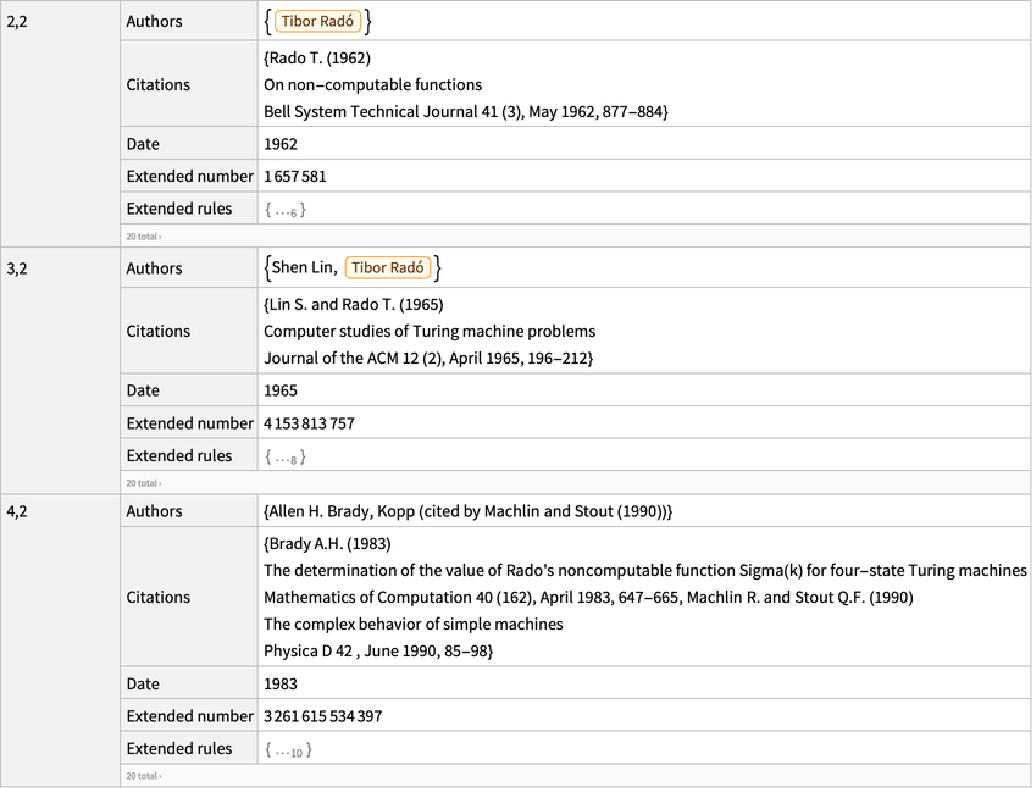Screen dimensions: 1032x788
Task: Click the Date label in the 4,2 row
Action: coord(143,684)
